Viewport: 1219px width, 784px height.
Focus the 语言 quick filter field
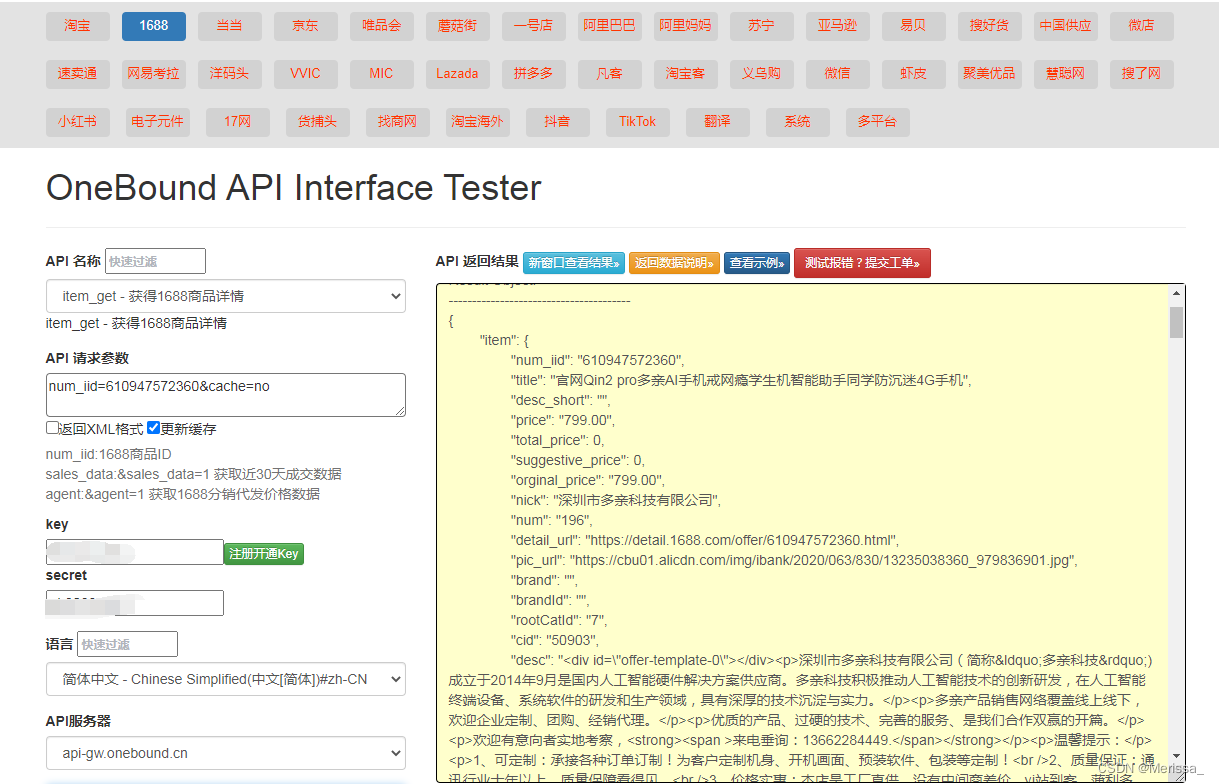(x=127, y=644)
